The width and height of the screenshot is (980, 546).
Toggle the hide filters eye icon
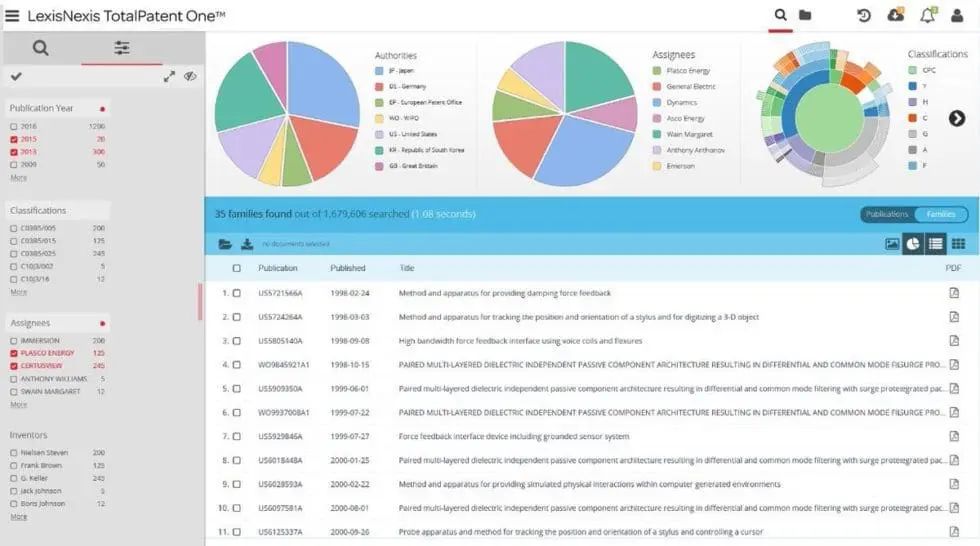click(190, 76)
